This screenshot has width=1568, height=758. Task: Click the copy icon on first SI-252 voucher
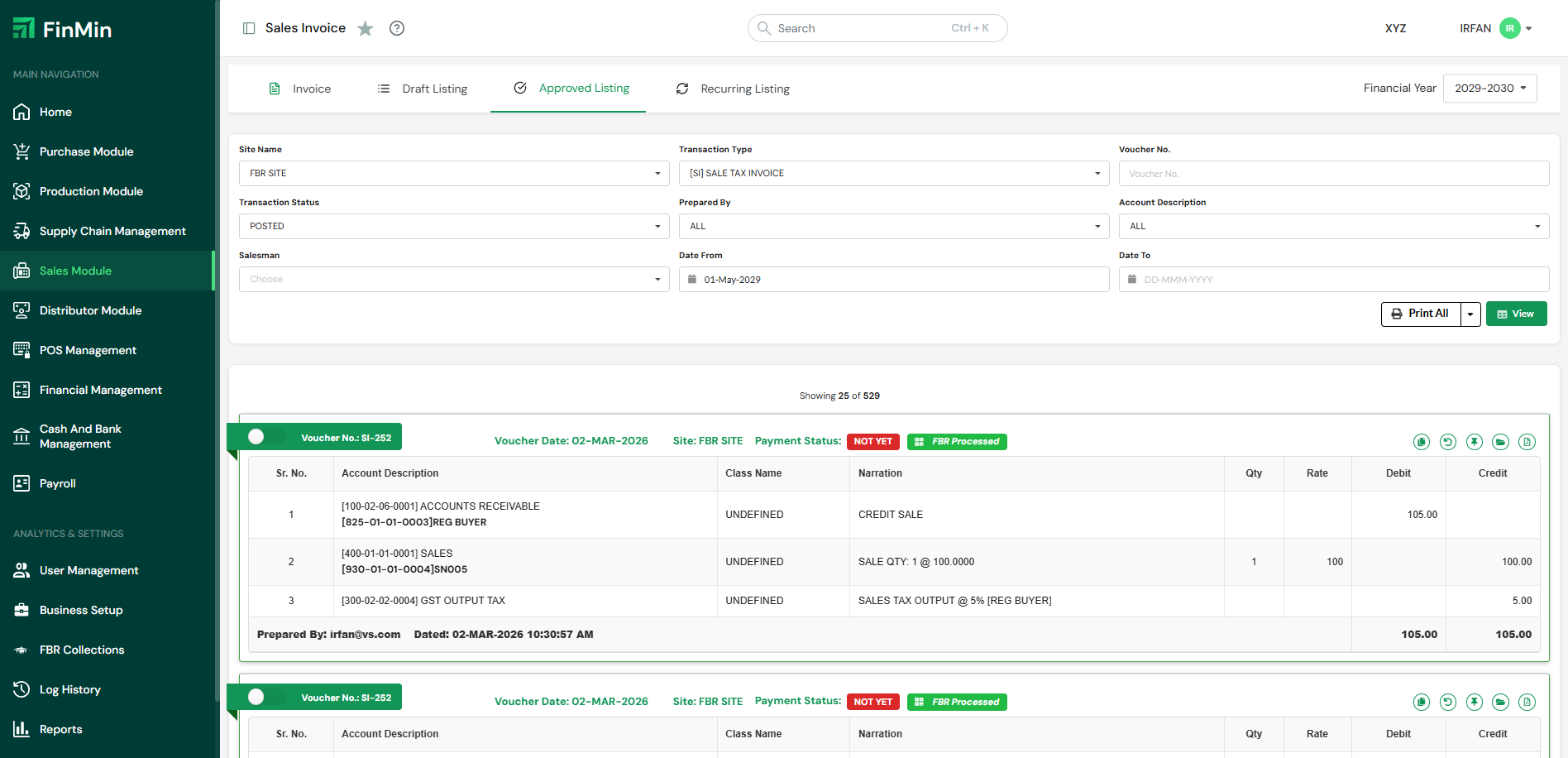pos(1421,442)
